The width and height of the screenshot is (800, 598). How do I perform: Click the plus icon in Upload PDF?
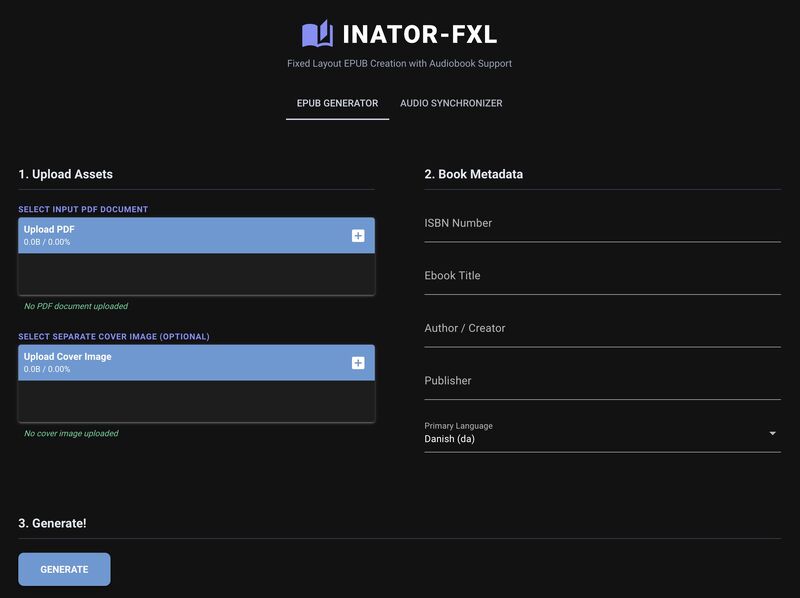(x=358, y=236)
